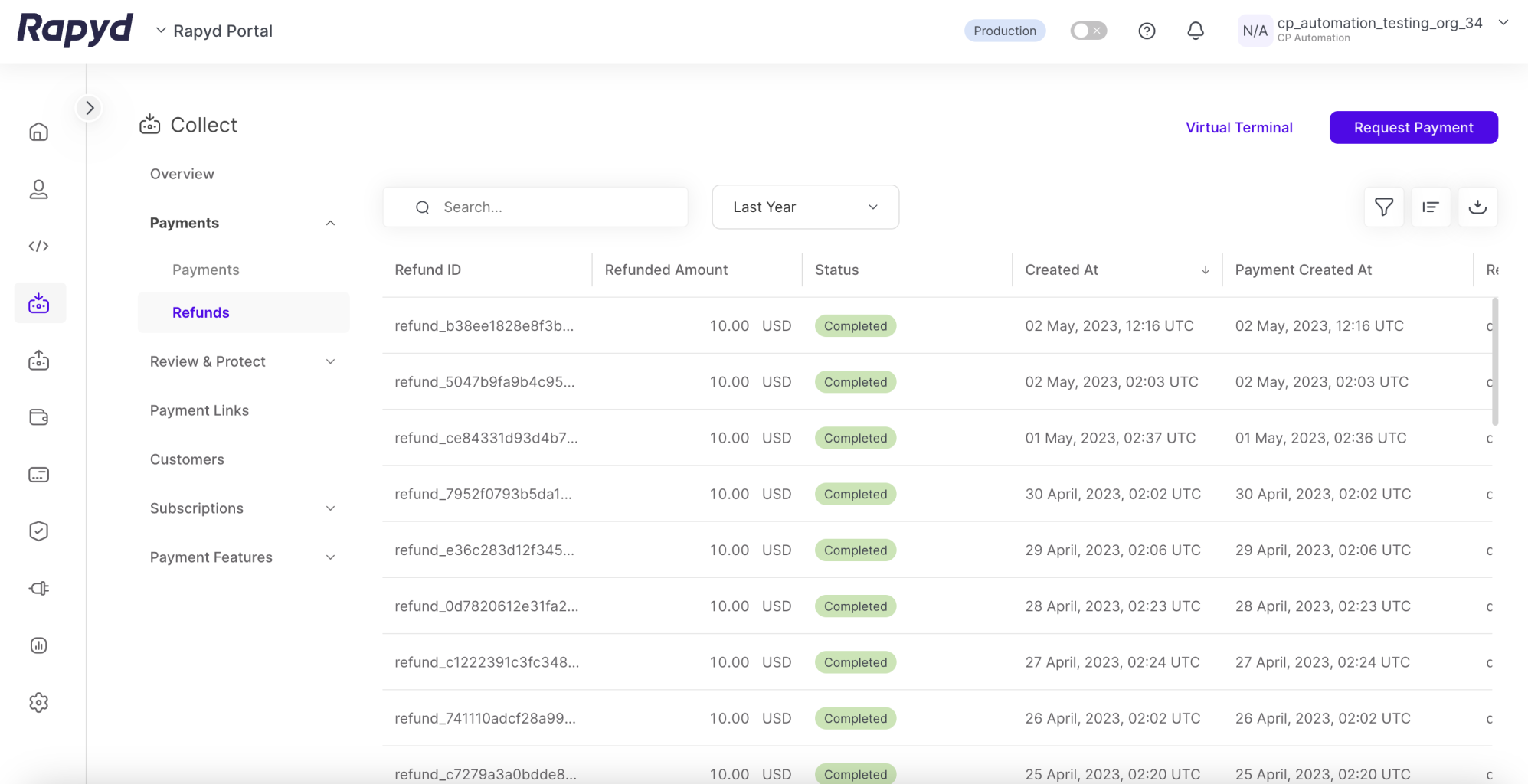Open Payment Links in Collect menu

click(199, 410)
